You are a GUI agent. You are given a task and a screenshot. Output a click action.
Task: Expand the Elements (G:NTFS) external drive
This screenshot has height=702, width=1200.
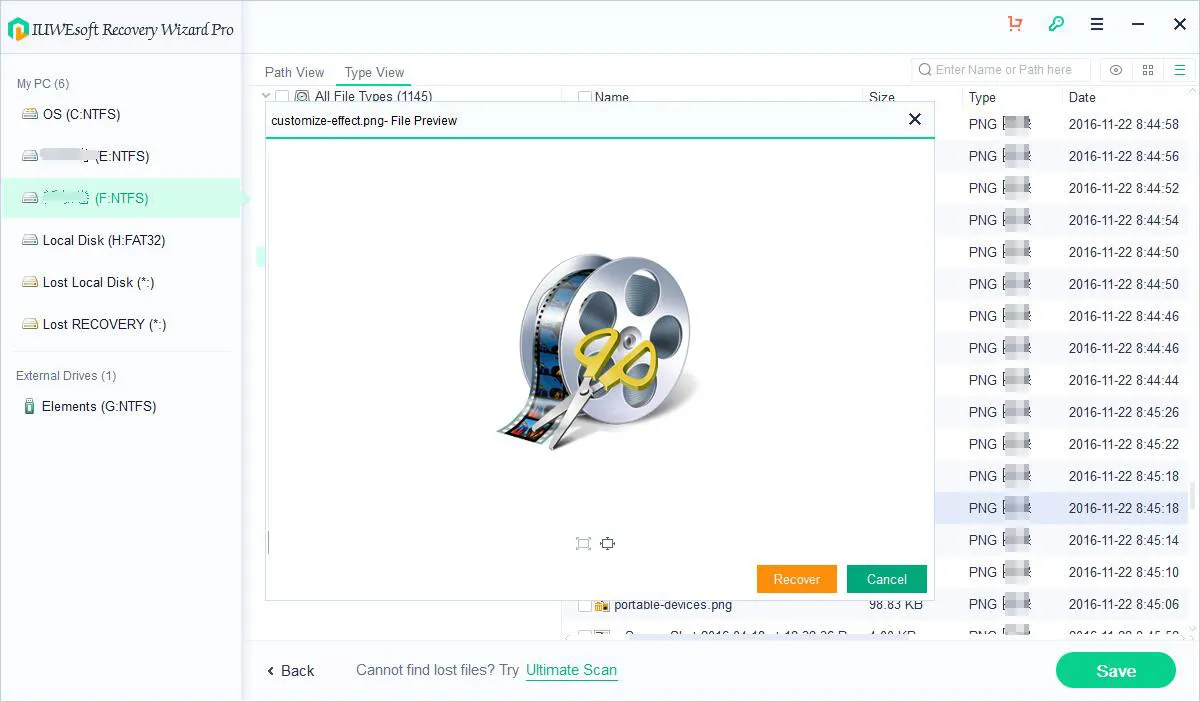click(100, 406)
